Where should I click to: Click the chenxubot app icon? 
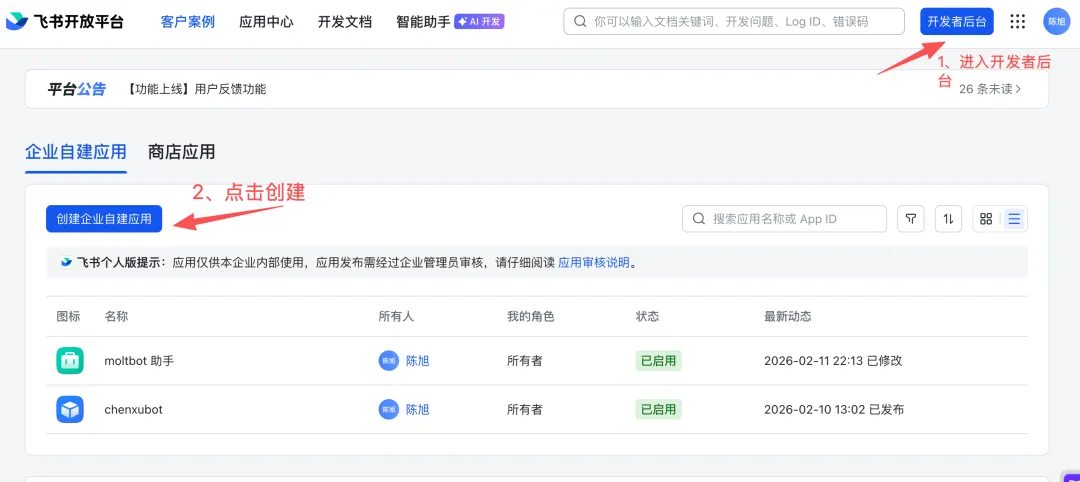coord(70,409)
